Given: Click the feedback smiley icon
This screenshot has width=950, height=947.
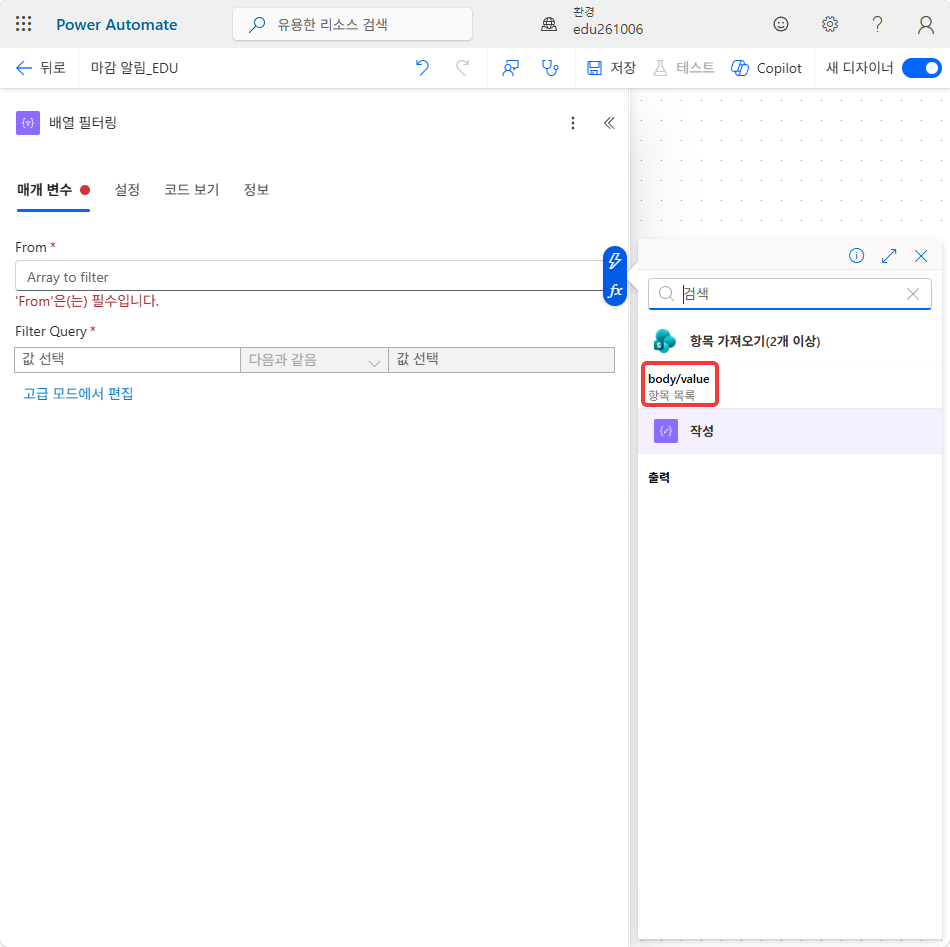Looking at the screenshot, I should [780, 24].
